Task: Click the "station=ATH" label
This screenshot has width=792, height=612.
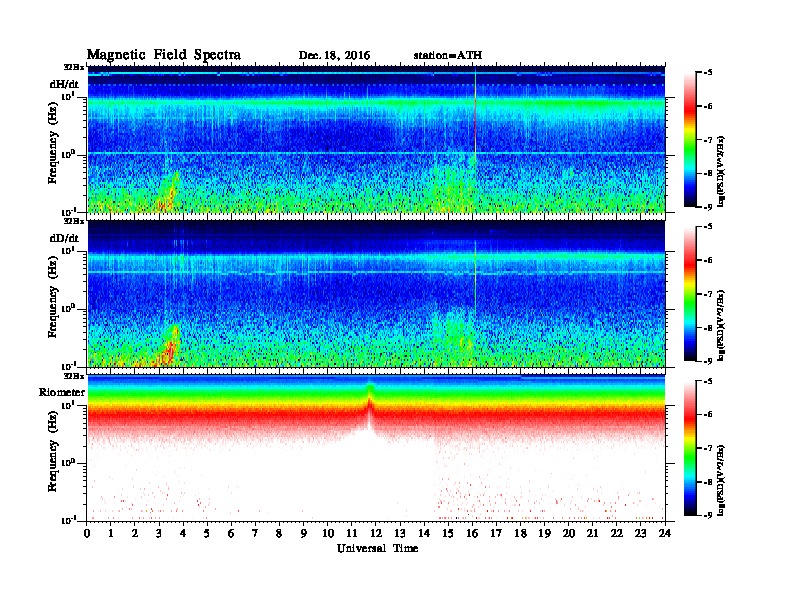Action: [x=448, y=56]
